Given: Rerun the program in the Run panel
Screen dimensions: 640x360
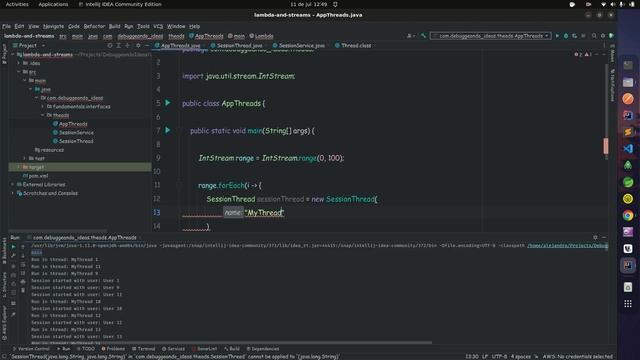Looking at the screenshot, I should (x=13, y=247).
